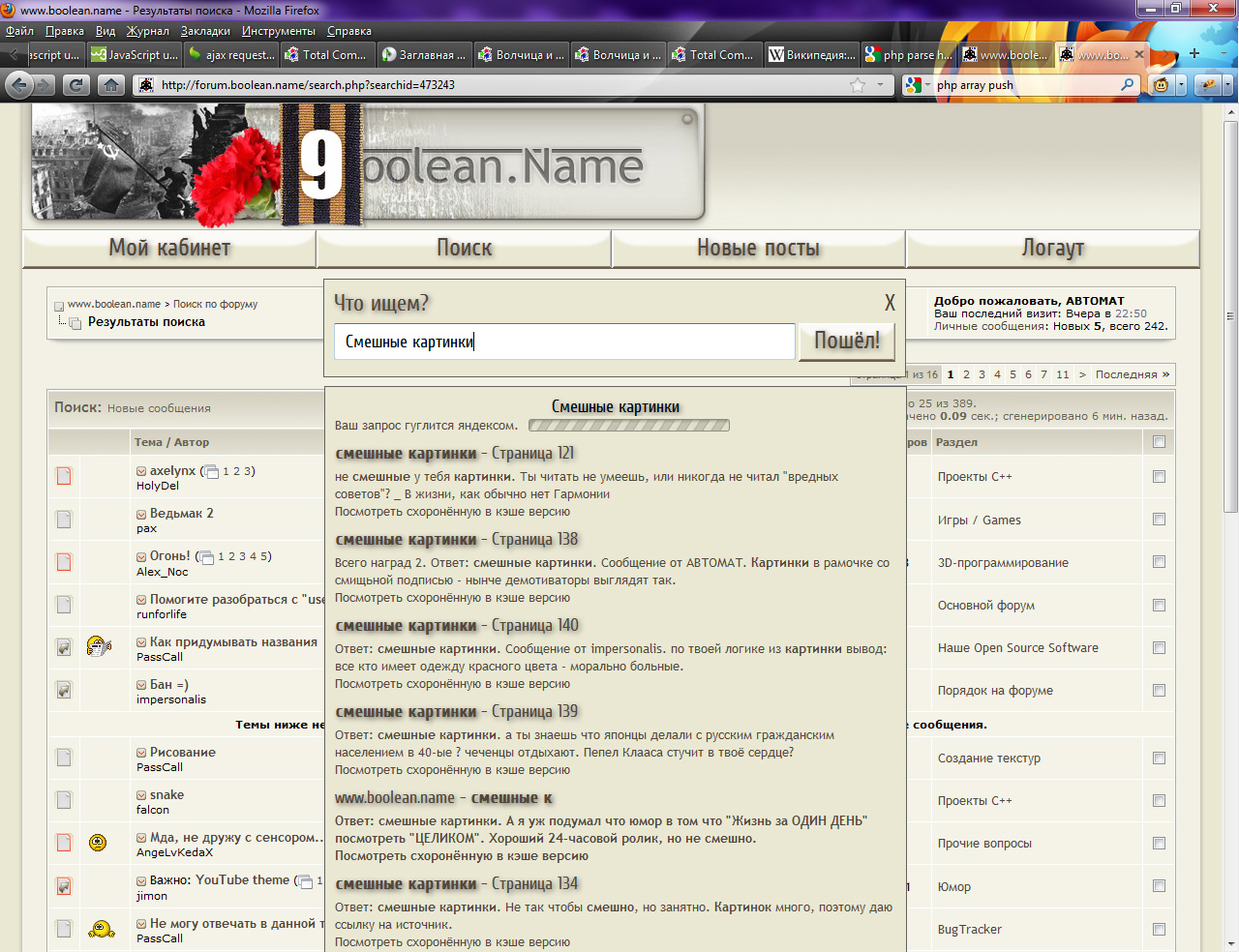Expand the URL bar history dropdown arrow
This screenshot has width=1239, height=952.
(880, 85)
